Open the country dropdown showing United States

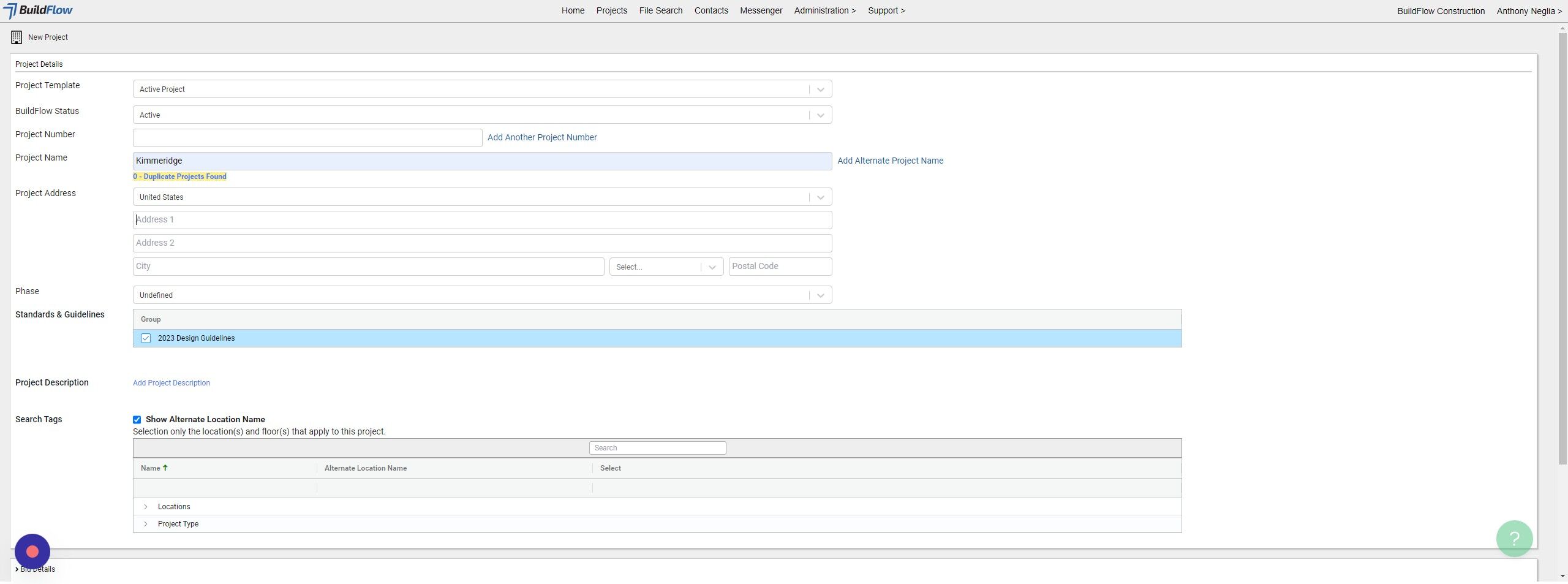pos(482,197)
